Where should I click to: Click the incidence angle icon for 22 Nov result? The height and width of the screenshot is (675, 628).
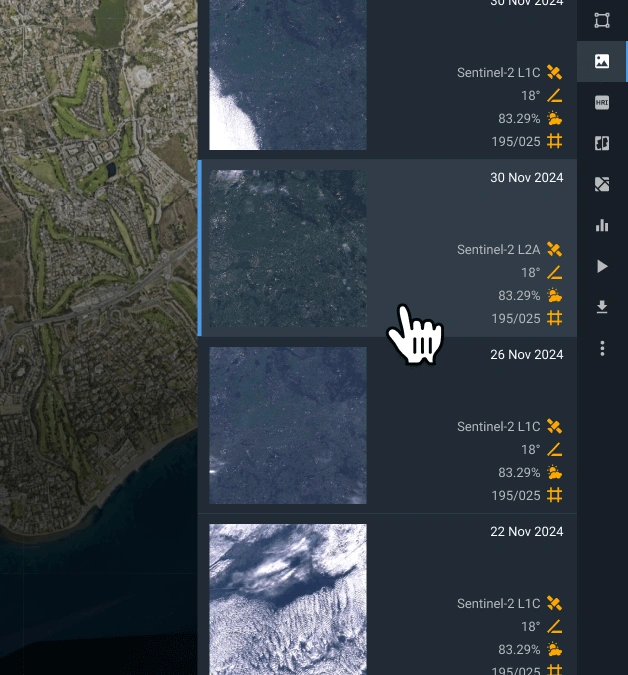555,626
